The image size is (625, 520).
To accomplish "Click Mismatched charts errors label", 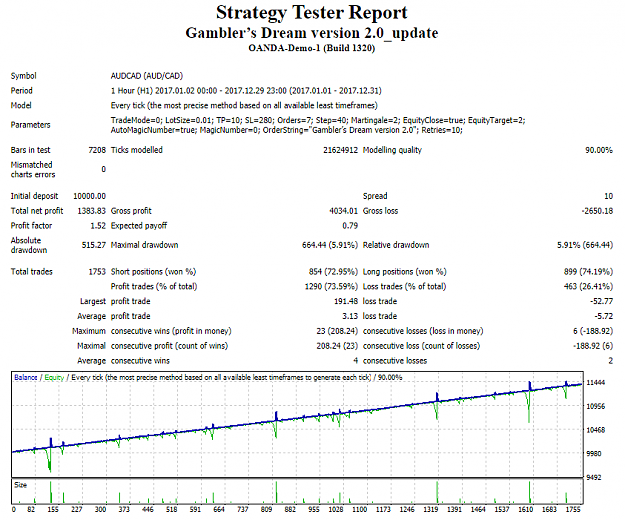I will [x=33, y=169].
